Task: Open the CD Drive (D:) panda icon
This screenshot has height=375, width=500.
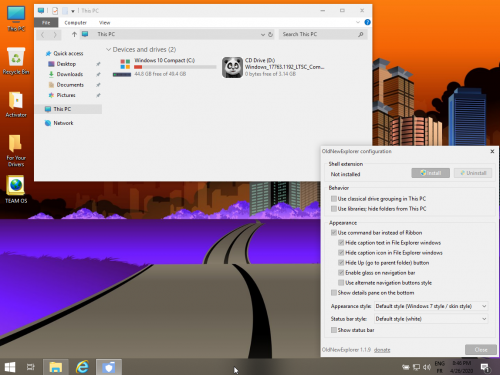Action: 232,67
